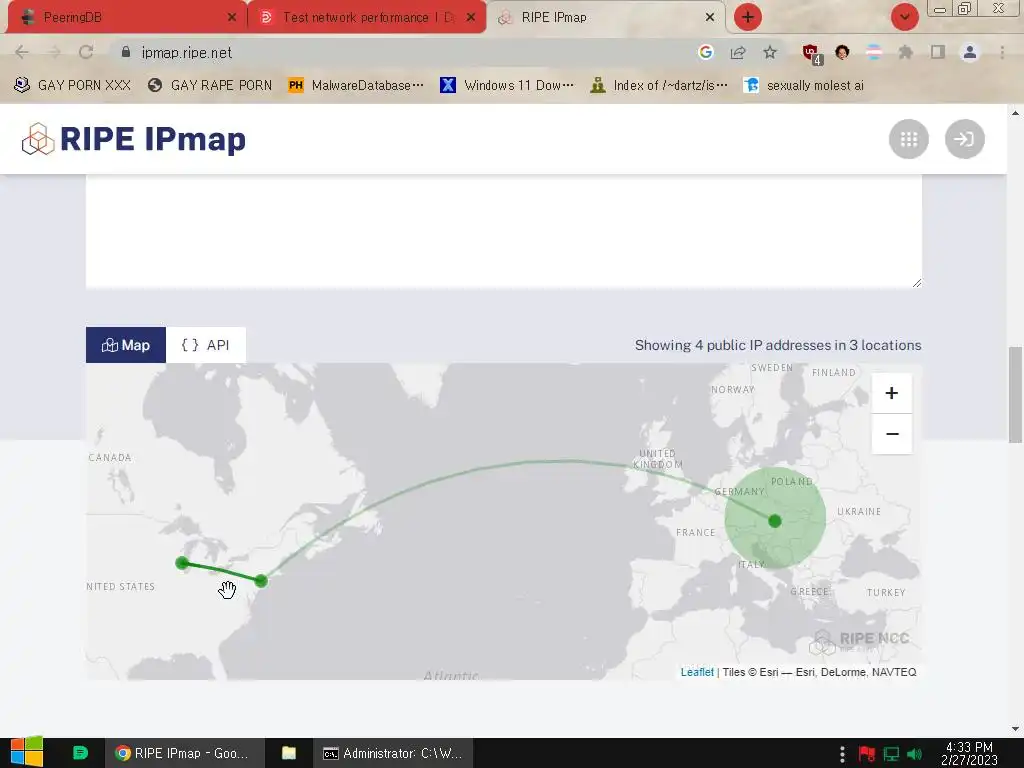
Task: Switch to Test network performance tab
Action: [367, 17]
